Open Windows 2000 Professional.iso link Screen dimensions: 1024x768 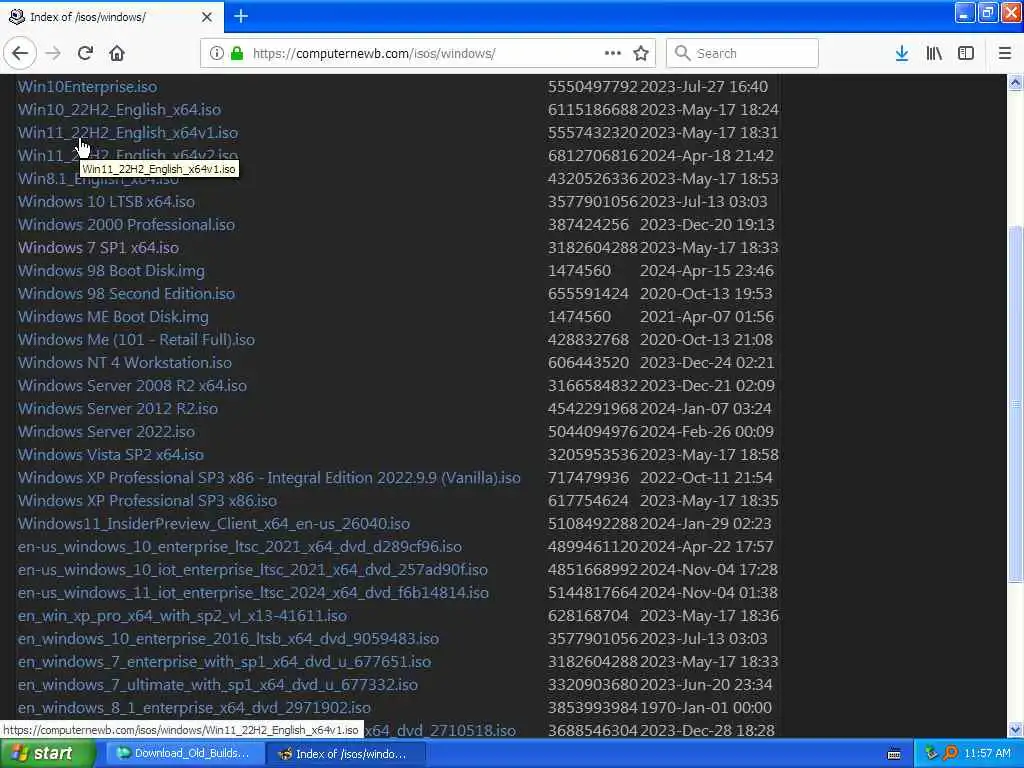click(x=126, y=225)
